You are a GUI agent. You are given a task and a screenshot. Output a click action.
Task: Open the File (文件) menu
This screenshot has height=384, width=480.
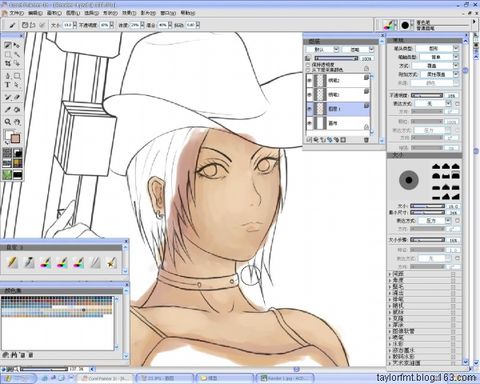click(16, 13)
